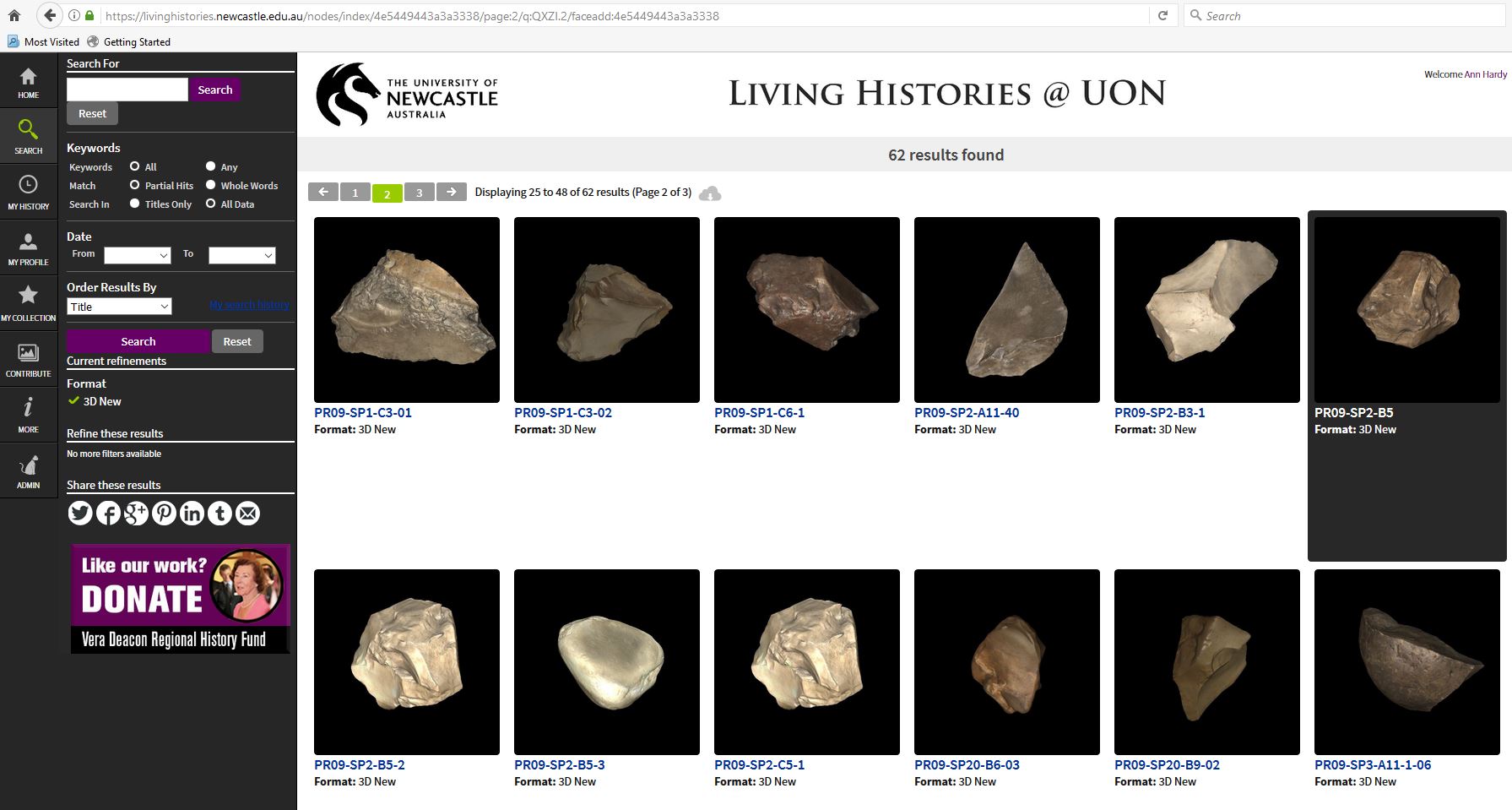The height and width of the screenshot is (810, 1512).
Task: Select the Any keywords radio button
Action: click(211, 166)
